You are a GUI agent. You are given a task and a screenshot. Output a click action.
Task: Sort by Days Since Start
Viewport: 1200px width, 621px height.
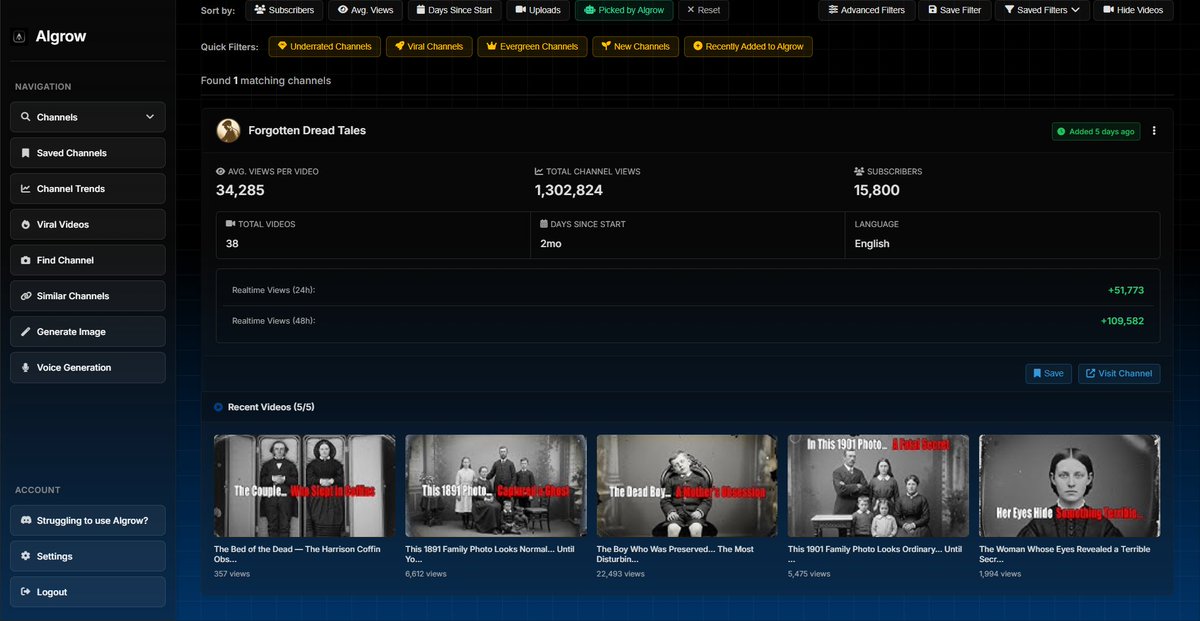tap(455, 10)
